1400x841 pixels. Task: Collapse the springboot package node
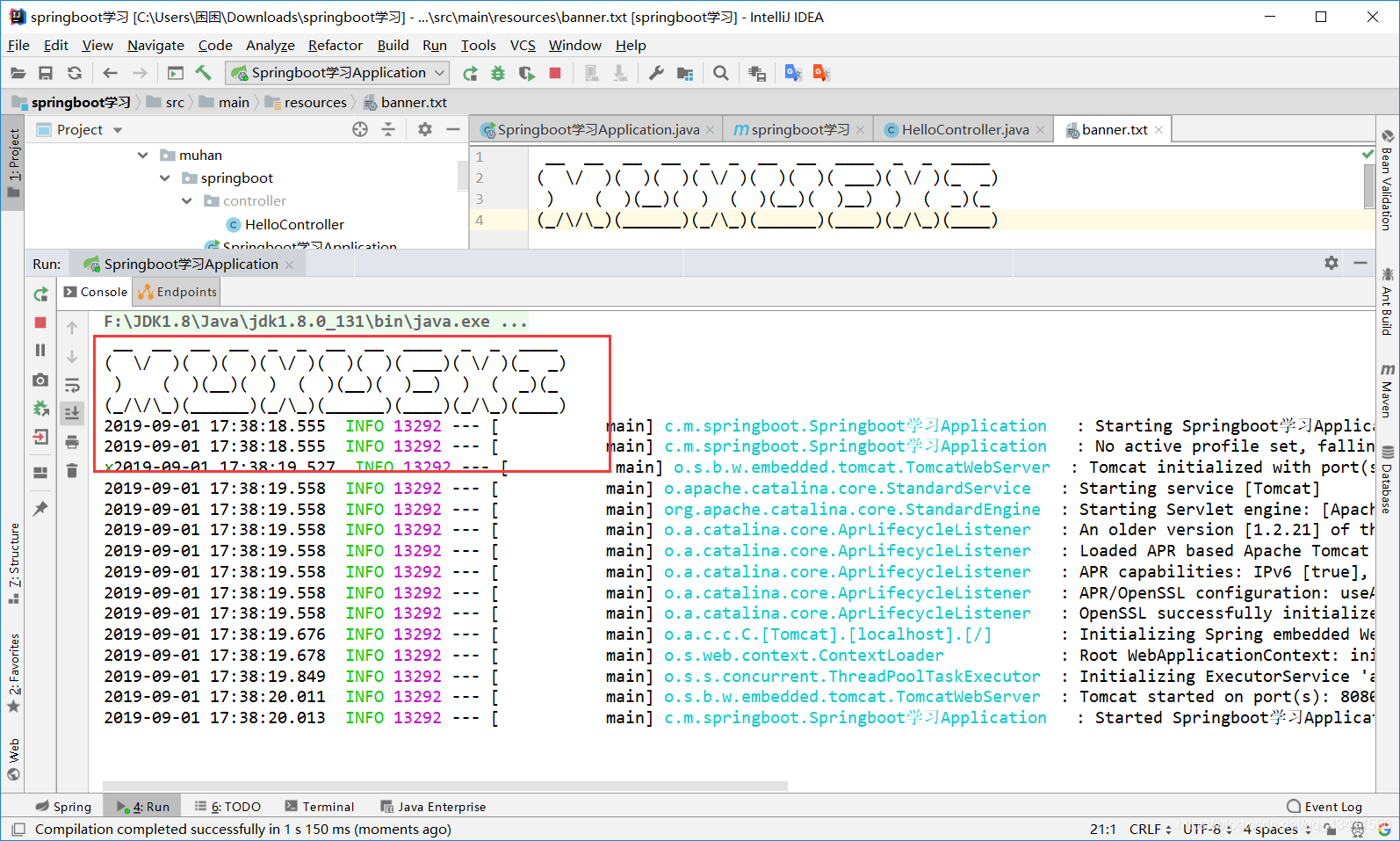(165, 178)
